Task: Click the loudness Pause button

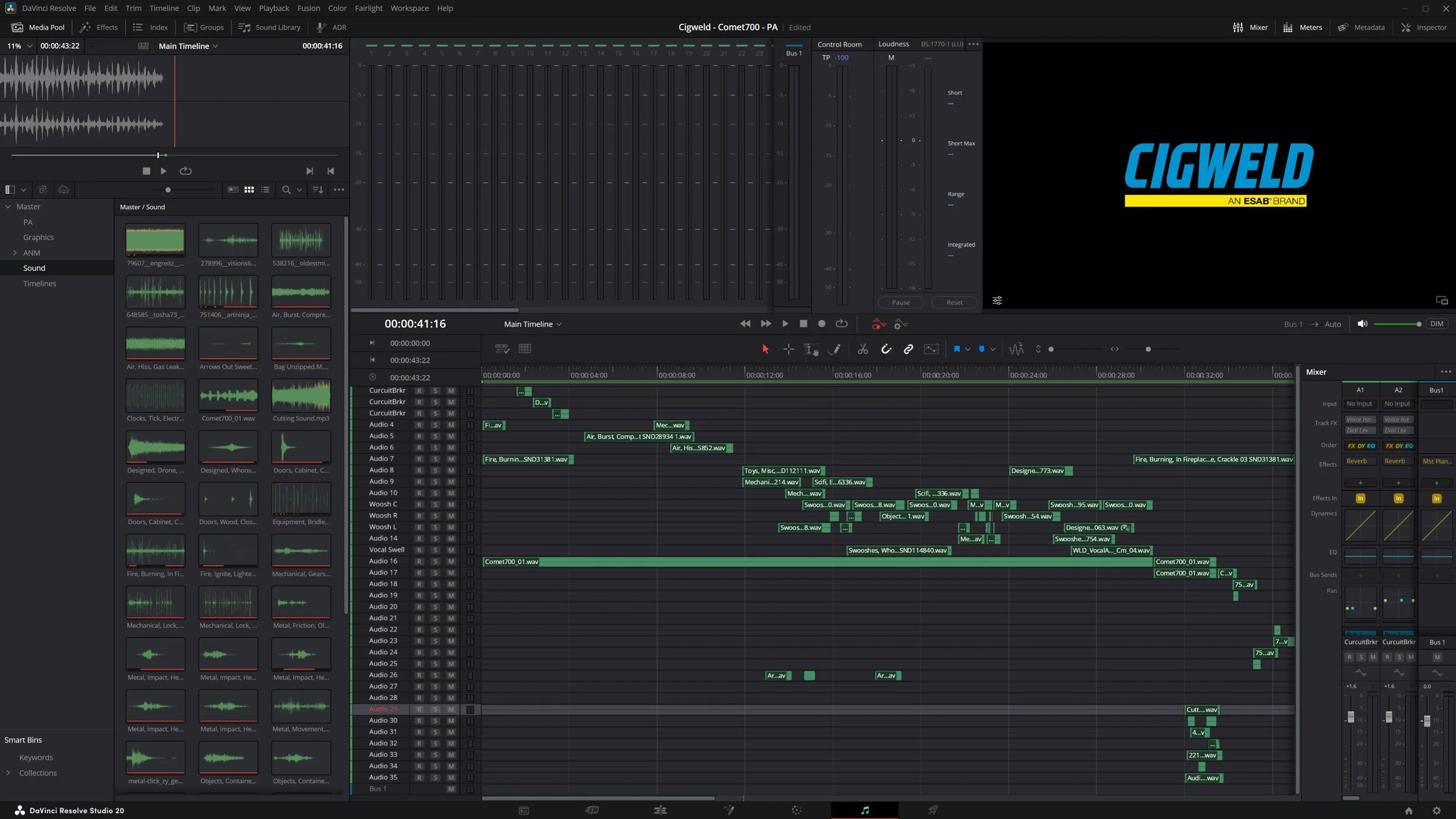Action: [x=900, y=302]
